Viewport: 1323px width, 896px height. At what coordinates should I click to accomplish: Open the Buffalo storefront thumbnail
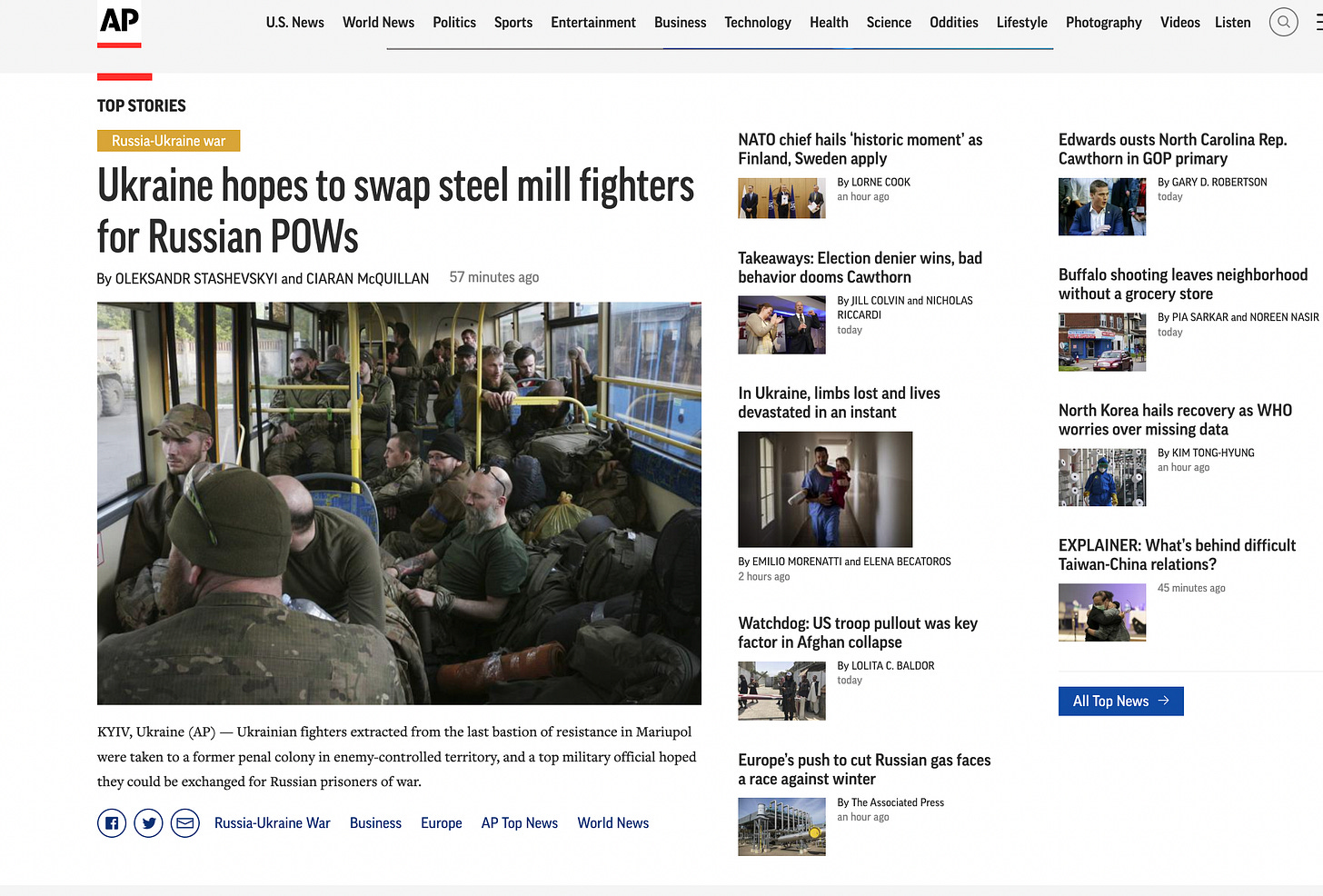point(1102,343)
